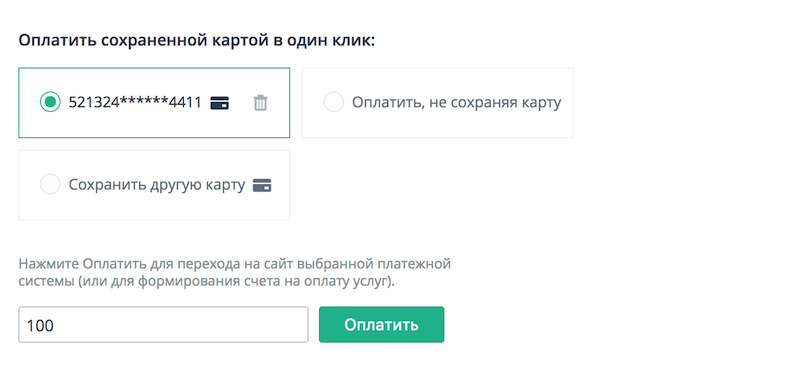Image resolution: width=800 pixels, height=368 pixels.
Task: Click the masked card number 521324******4411
Action: [x=135, y=103]
